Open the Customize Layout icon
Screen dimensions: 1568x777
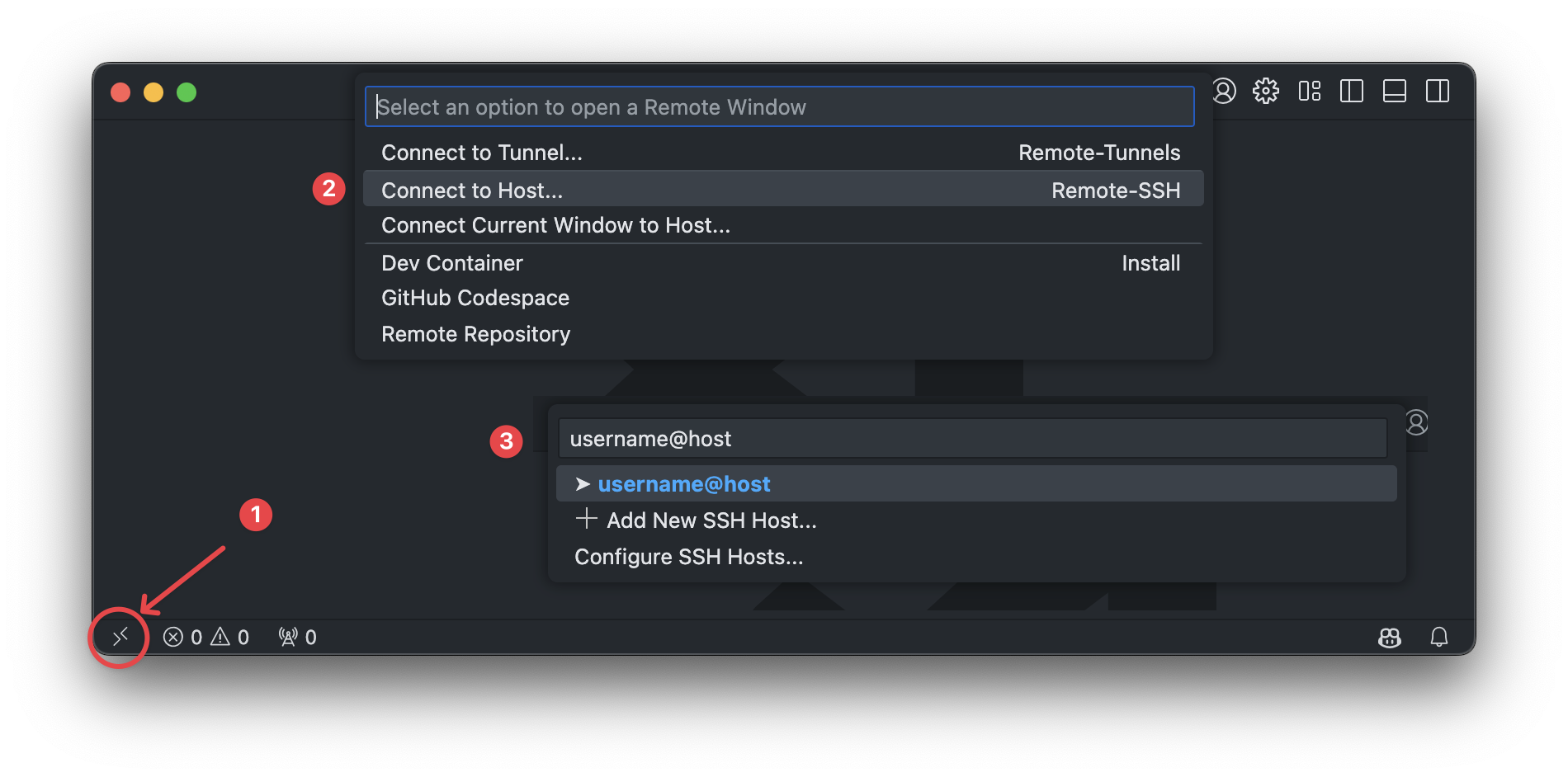tap(1310, 91)
